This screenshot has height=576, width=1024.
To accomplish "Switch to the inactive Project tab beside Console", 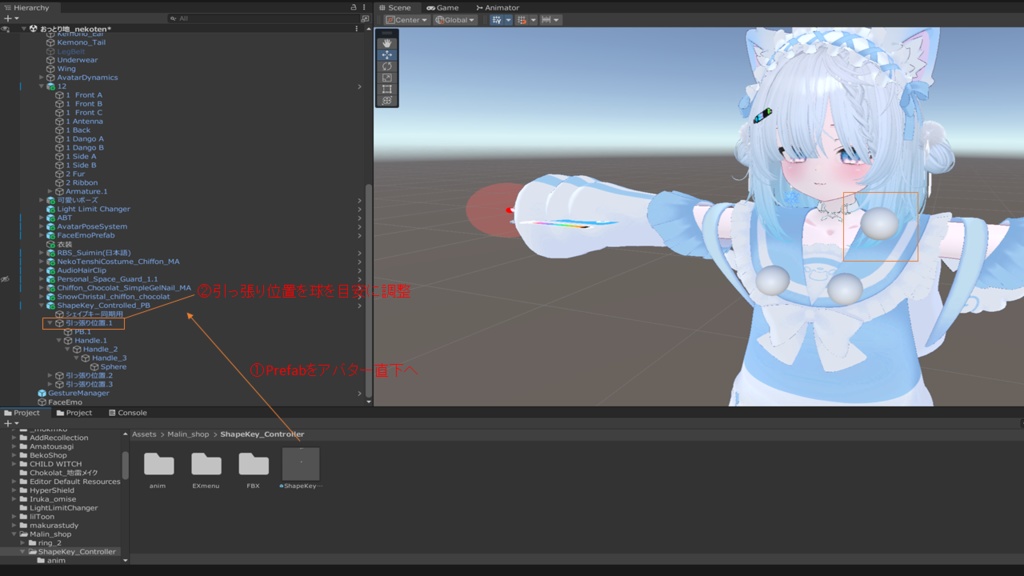I will (74, 413).
